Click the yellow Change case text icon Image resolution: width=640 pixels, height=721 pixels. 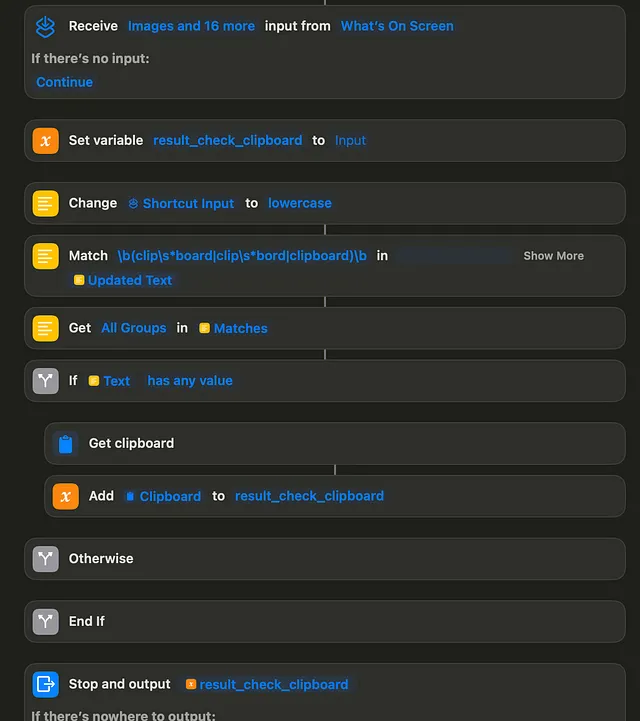(x=46, y=203)
